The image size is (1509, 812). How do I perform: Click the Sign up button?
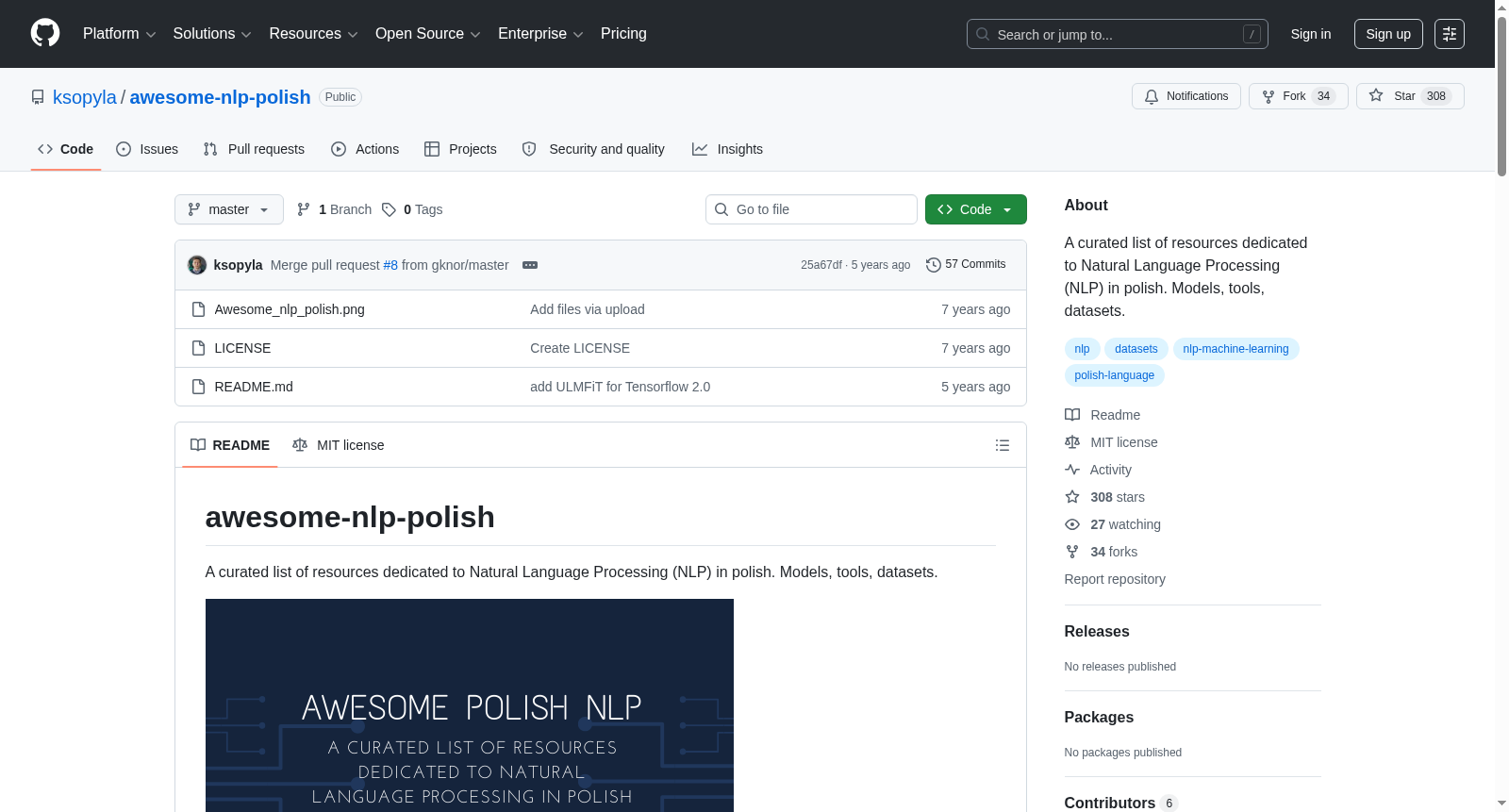[x=1388, y=34]
